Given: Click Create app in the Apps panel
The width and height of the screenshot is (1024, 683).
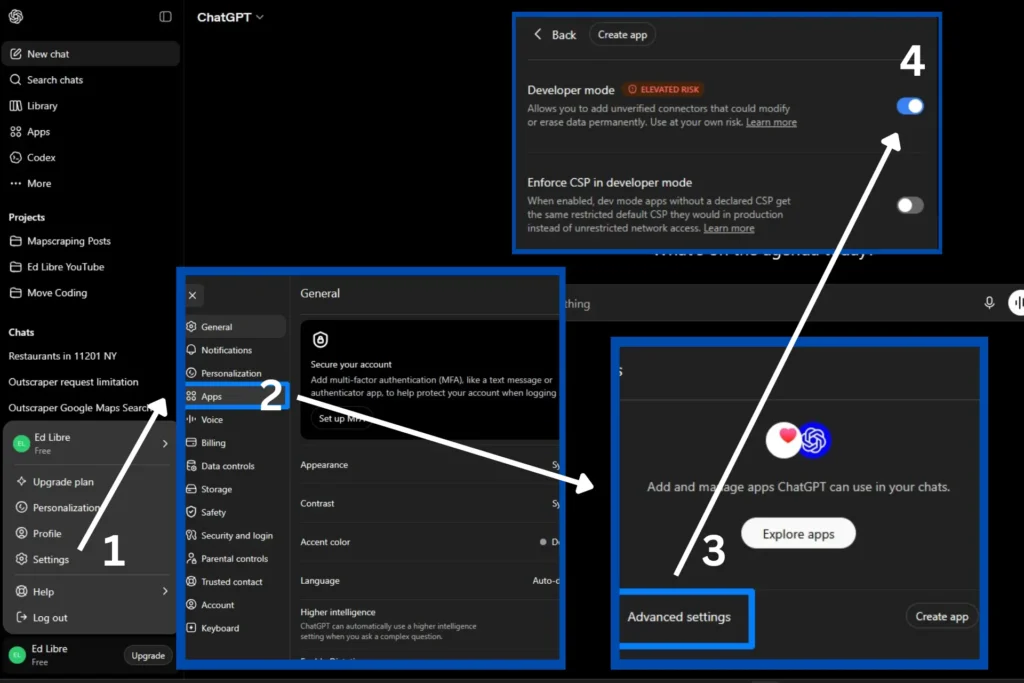Looking at the screenshot, I should click(x=942, y=616).
